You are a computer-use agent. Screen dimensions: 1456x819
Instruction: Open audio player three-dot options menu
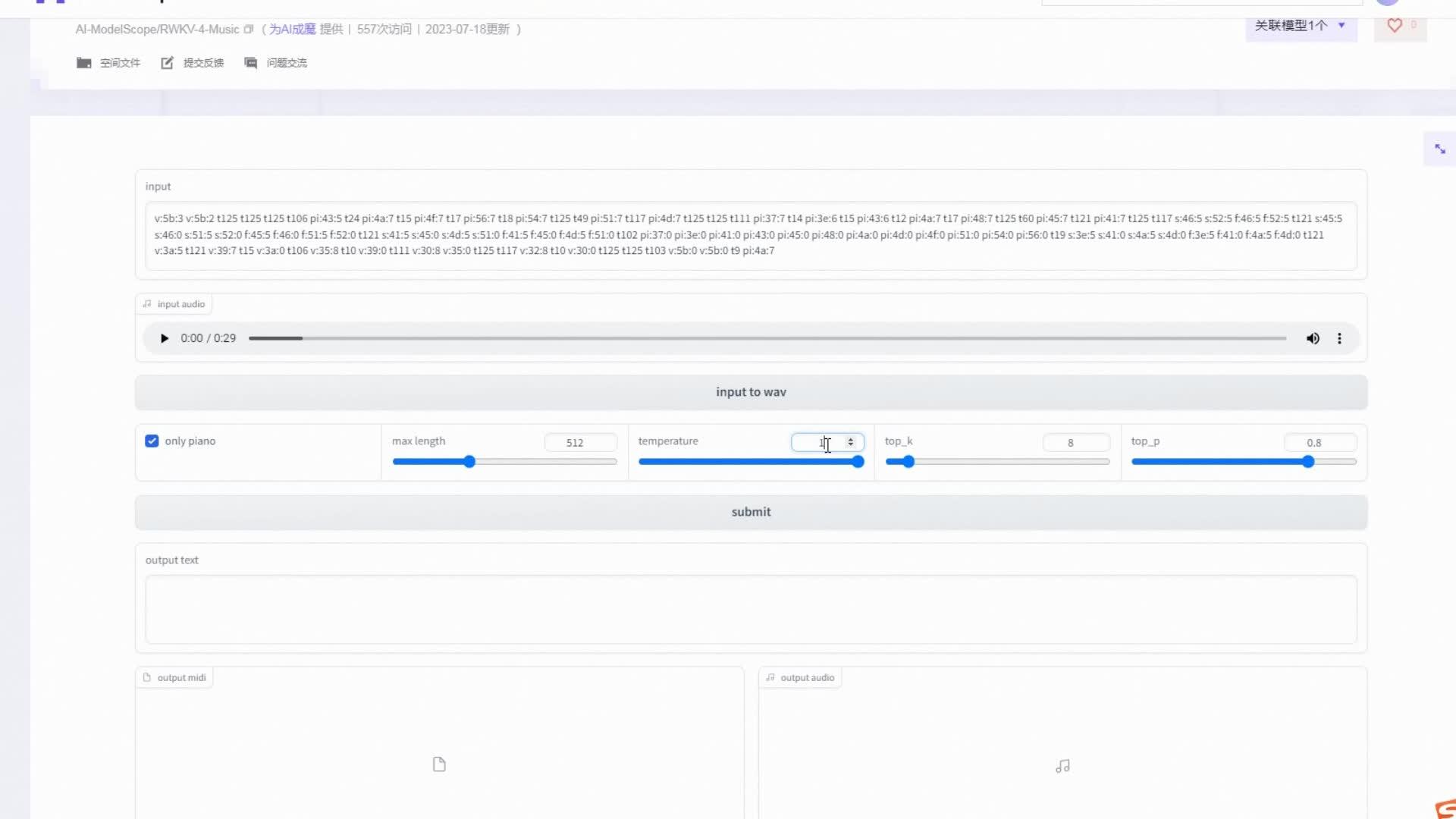click(1339, 338)
